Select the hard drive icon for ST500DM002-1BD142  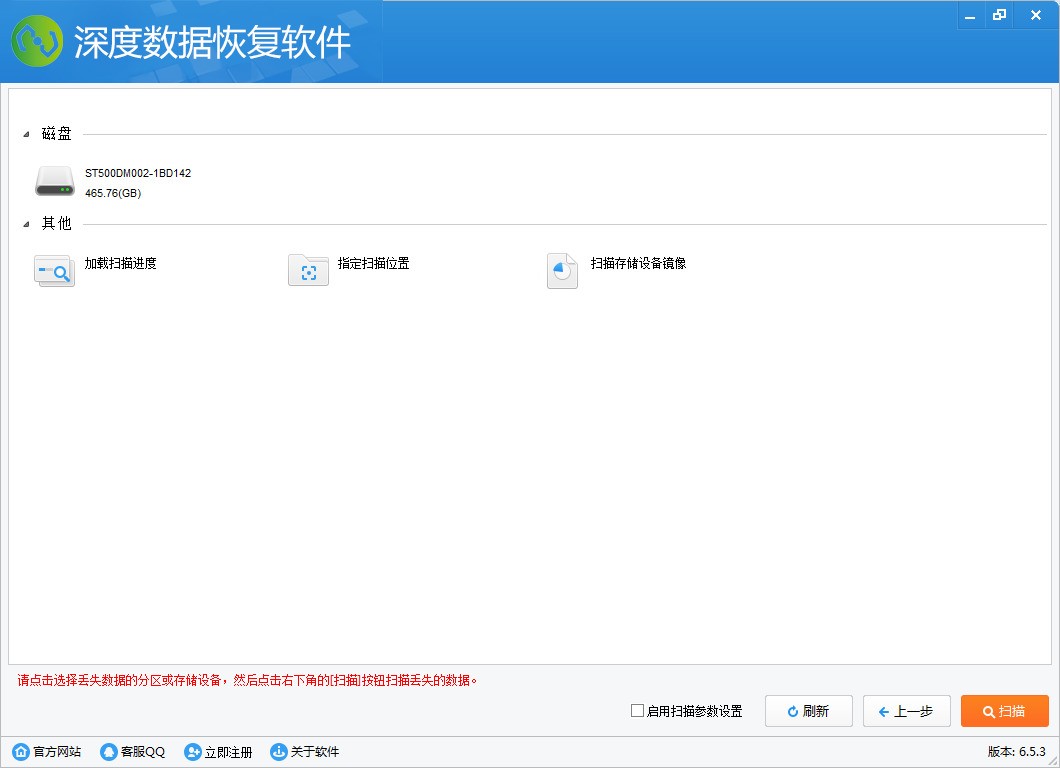[54, 180]
